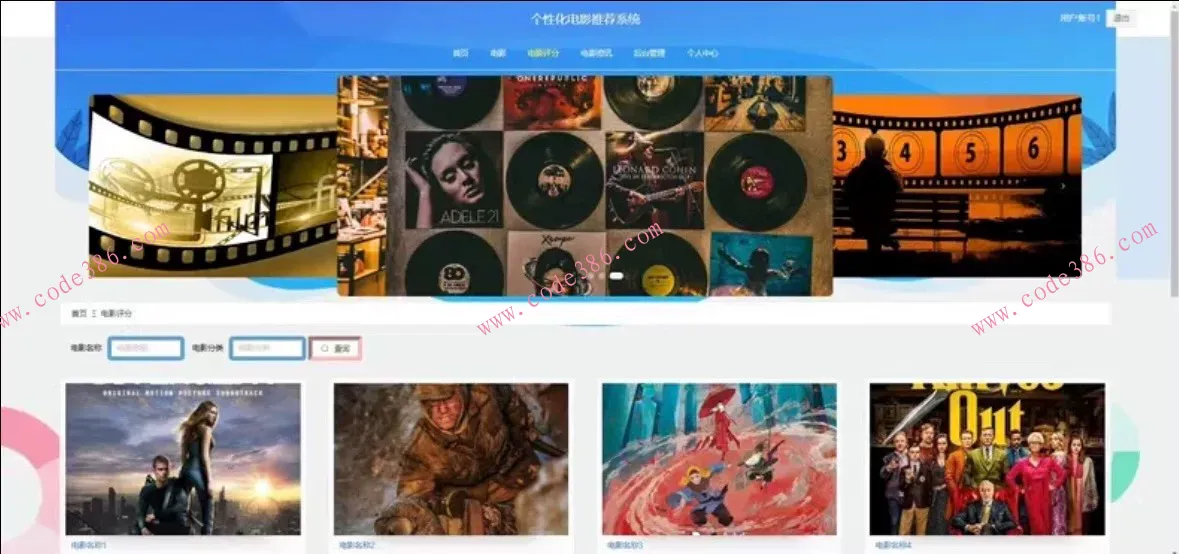
Task: Select the film-reel carousel slide on the left
Action: point(213,186)
